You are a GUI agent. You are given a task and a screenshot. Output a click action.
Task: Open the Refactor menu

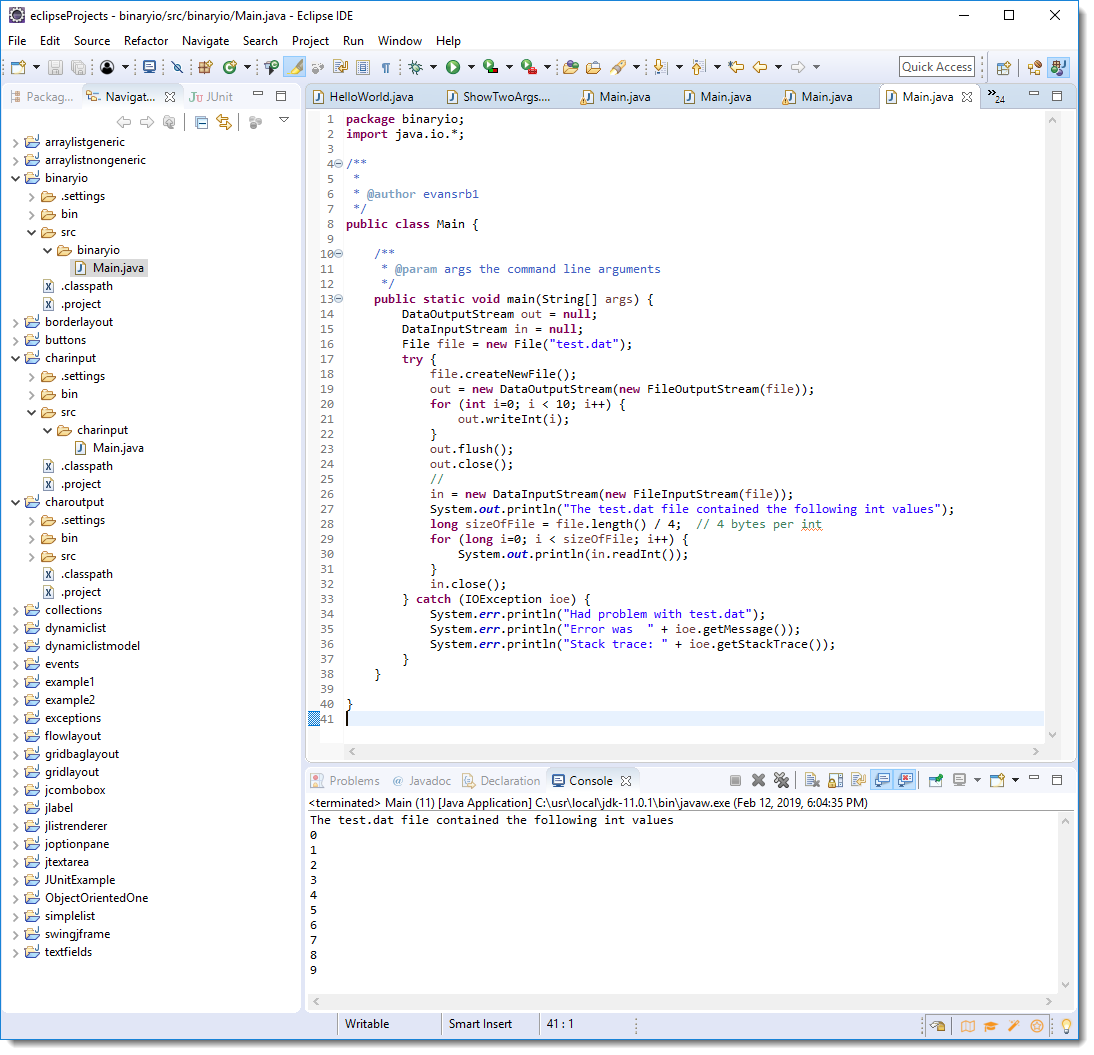[146, 40]
